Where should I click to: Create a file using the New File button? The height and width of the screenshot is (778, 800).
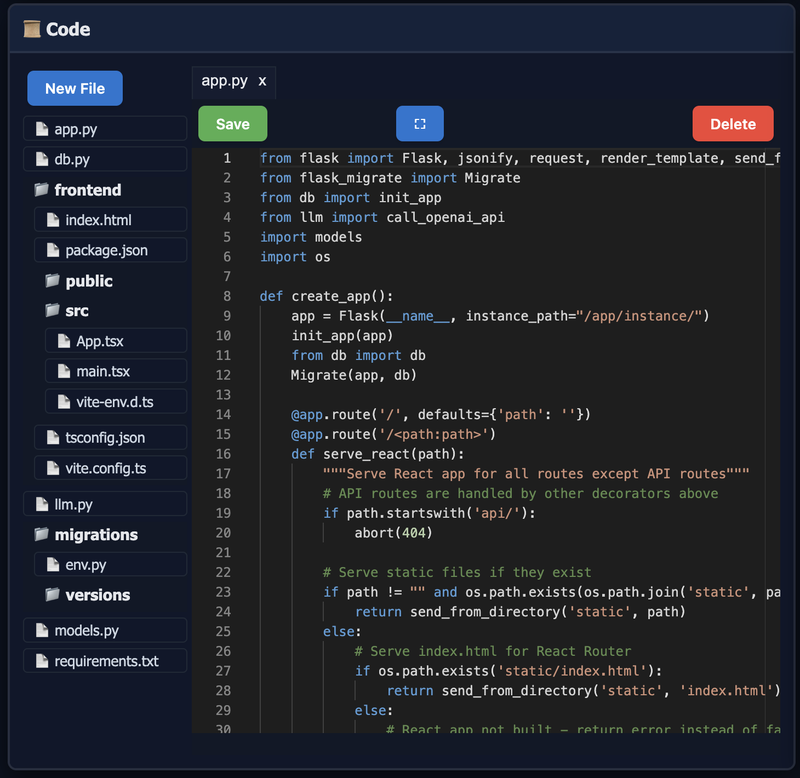[x=74, y=88]
